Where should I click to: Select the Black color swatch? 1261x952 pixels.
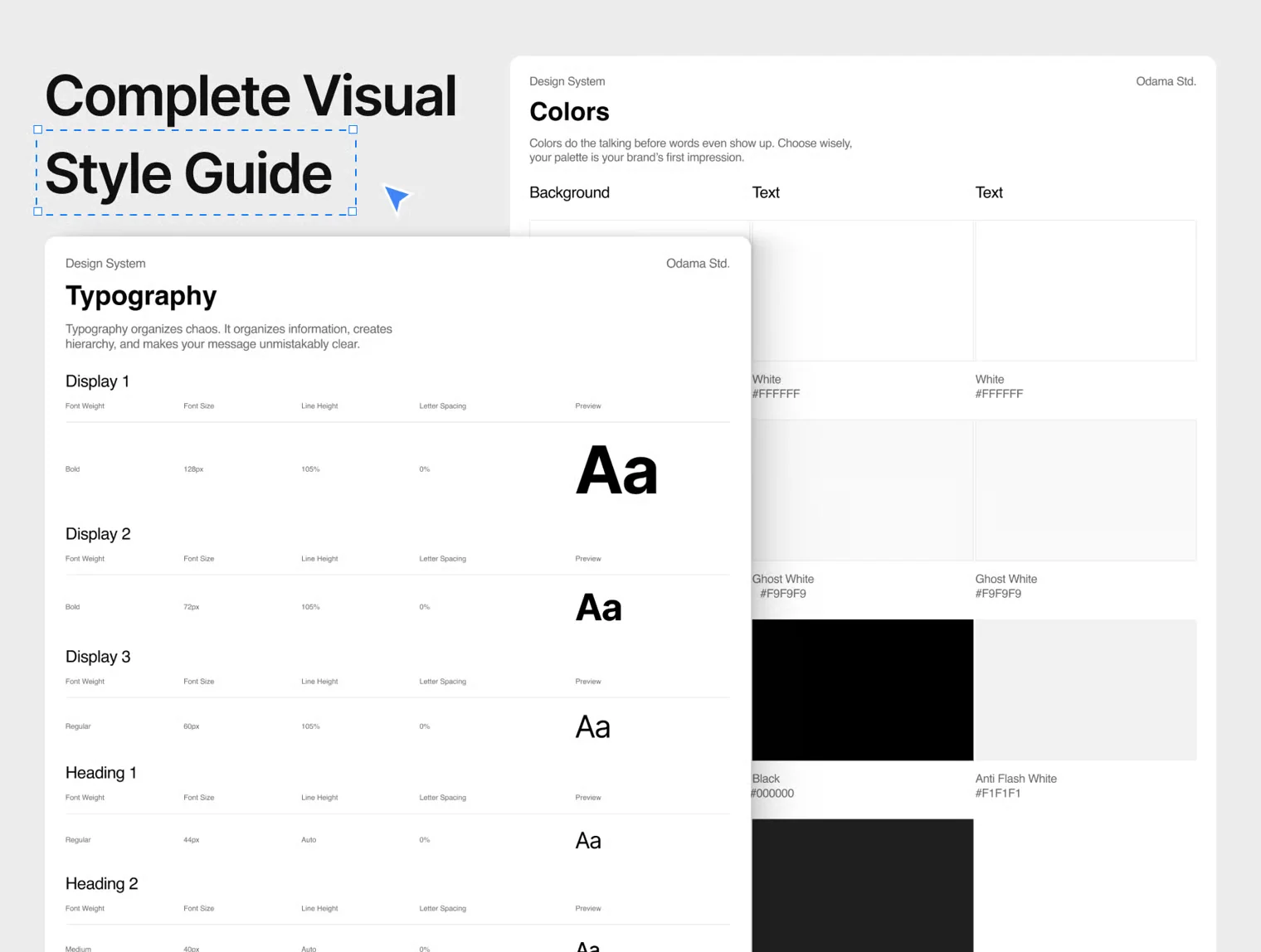point(863,690)
